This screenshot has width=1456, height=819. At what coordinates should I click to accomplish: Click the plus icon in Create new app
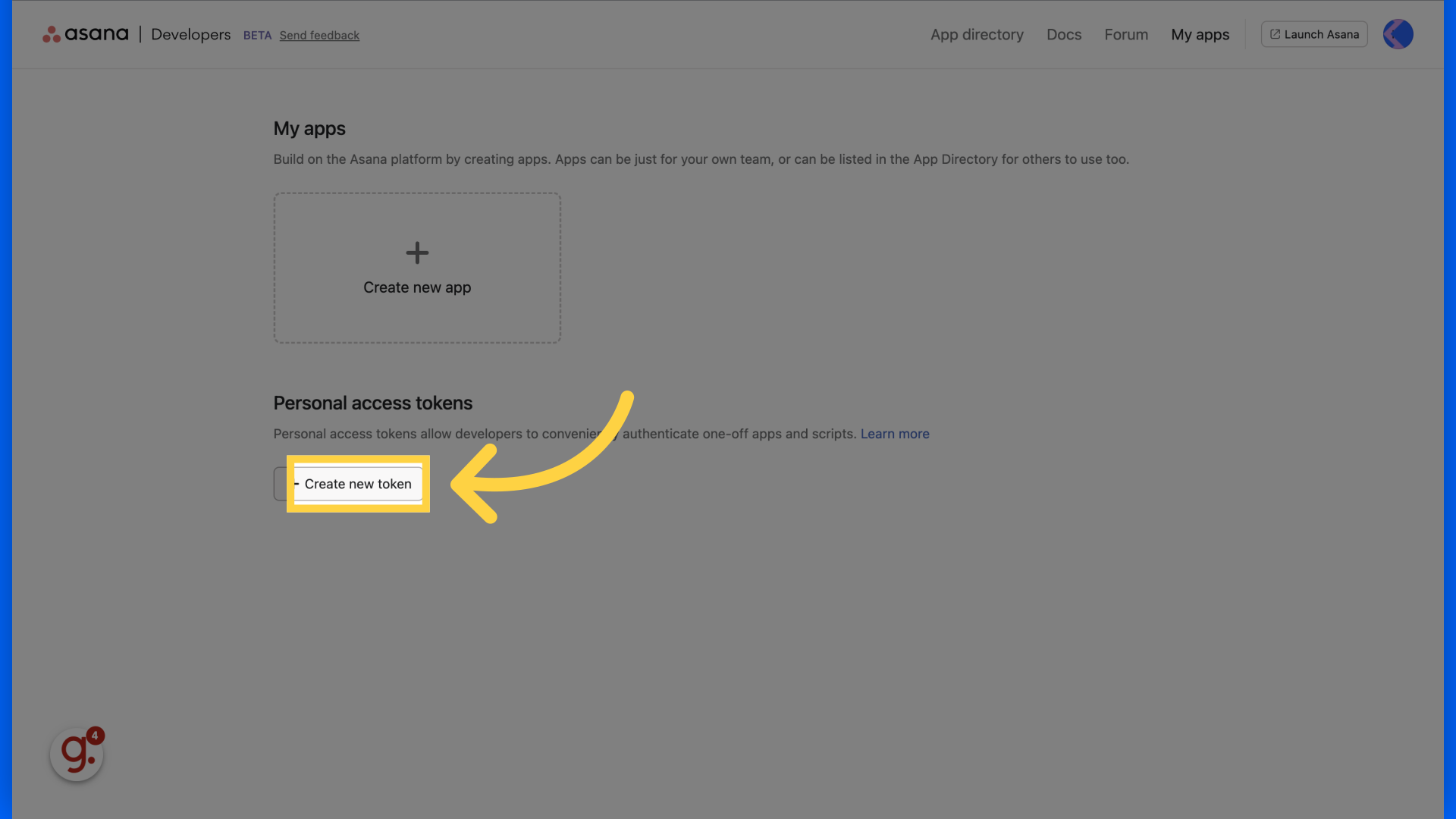click(x=417, y=253)
